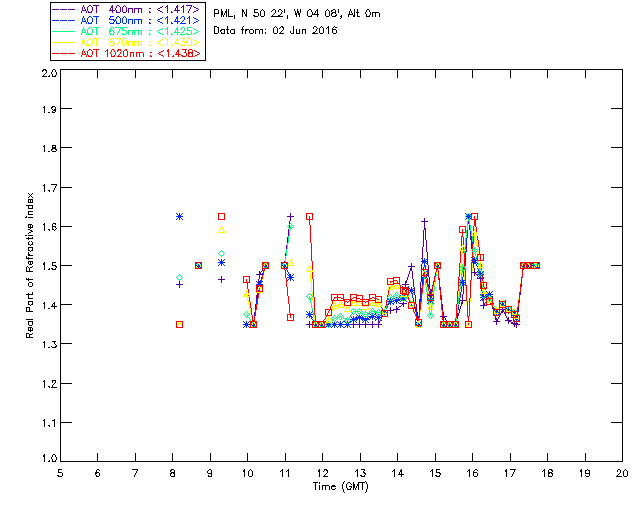The image size is (640, 512).
Task: Click the x-axis label 12
Action: (322, 473)
